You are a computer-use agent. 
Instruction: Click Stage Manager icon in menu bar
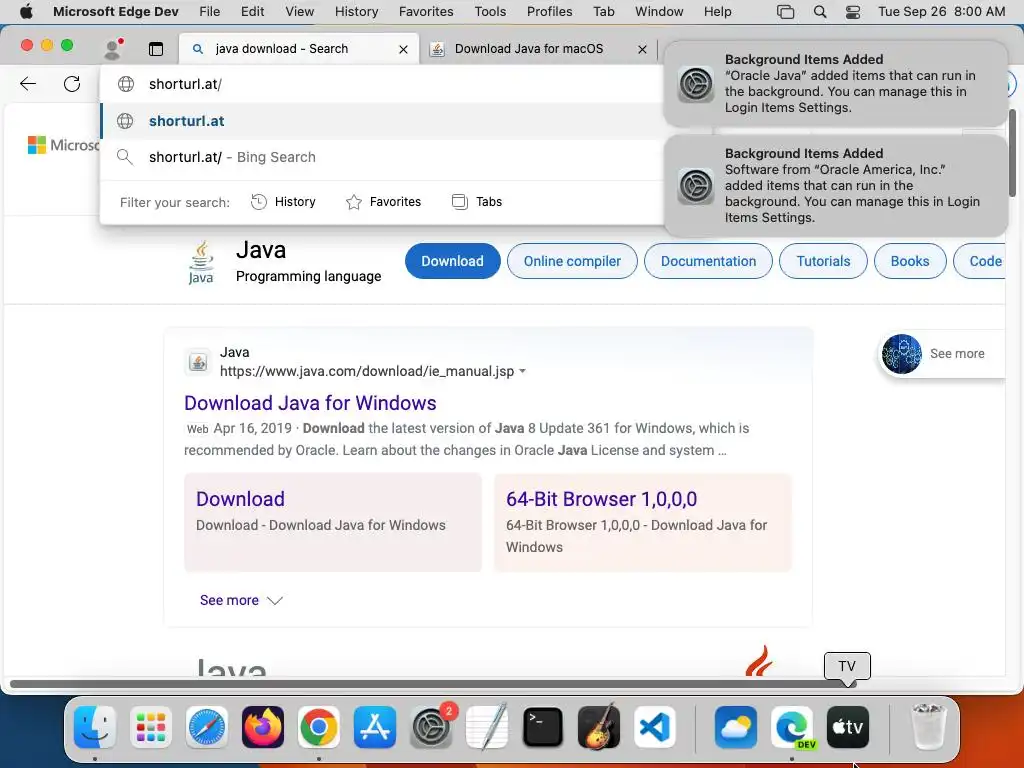click(786, 11)
